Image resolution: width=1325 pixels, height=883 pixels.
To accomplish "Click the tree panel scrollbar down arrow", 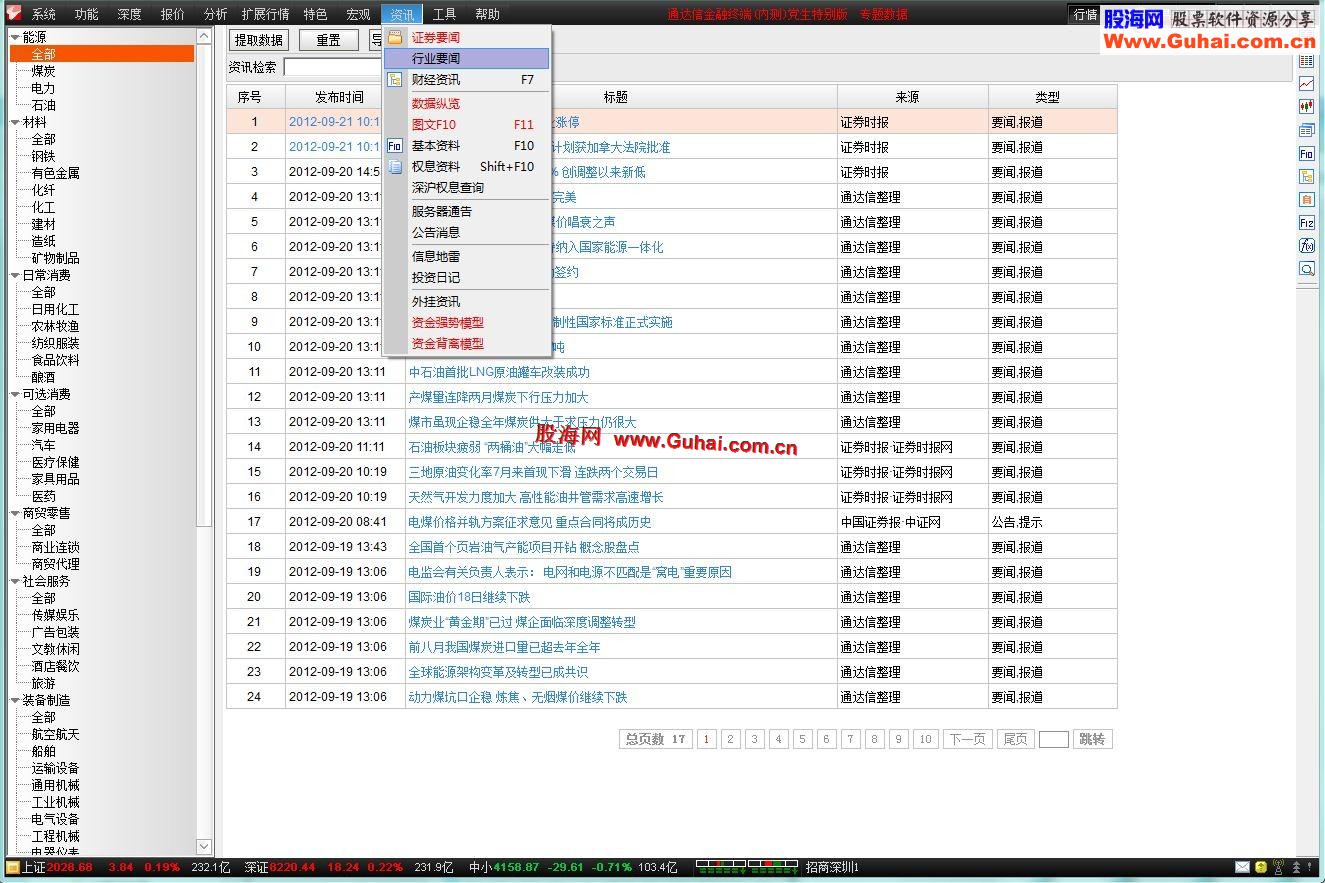I will 204,846.
